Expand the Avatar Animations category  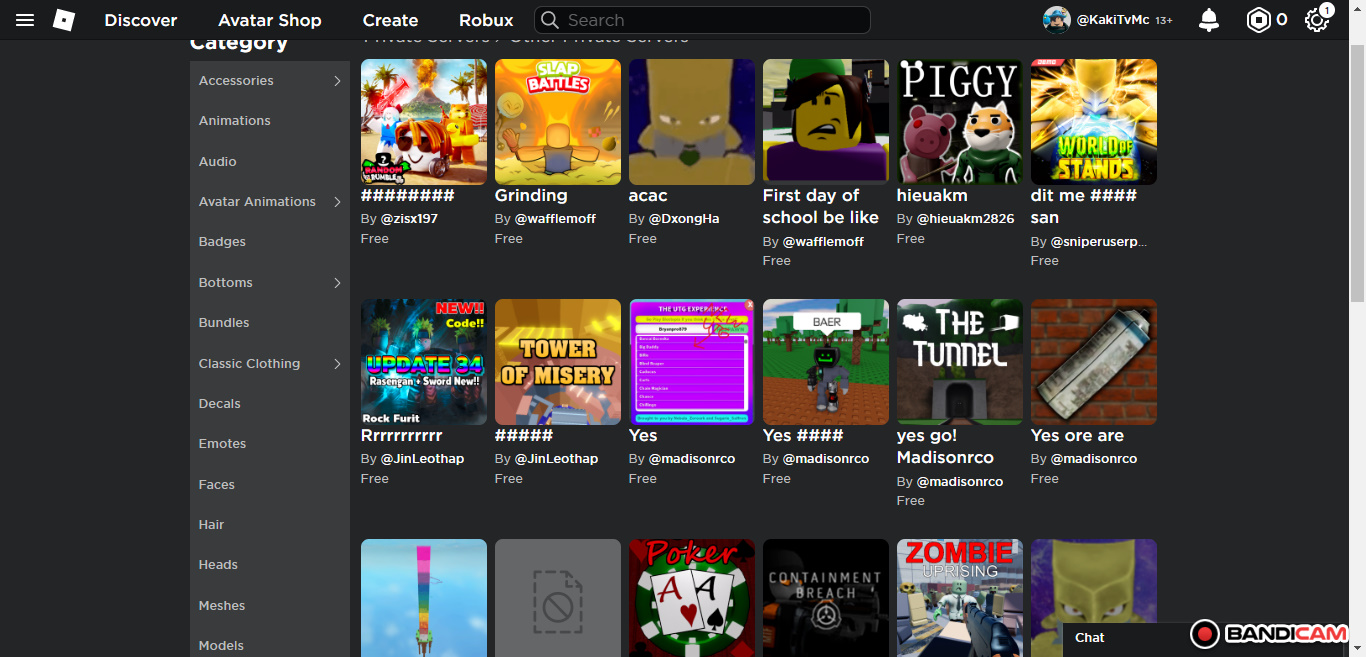[337, 202]
